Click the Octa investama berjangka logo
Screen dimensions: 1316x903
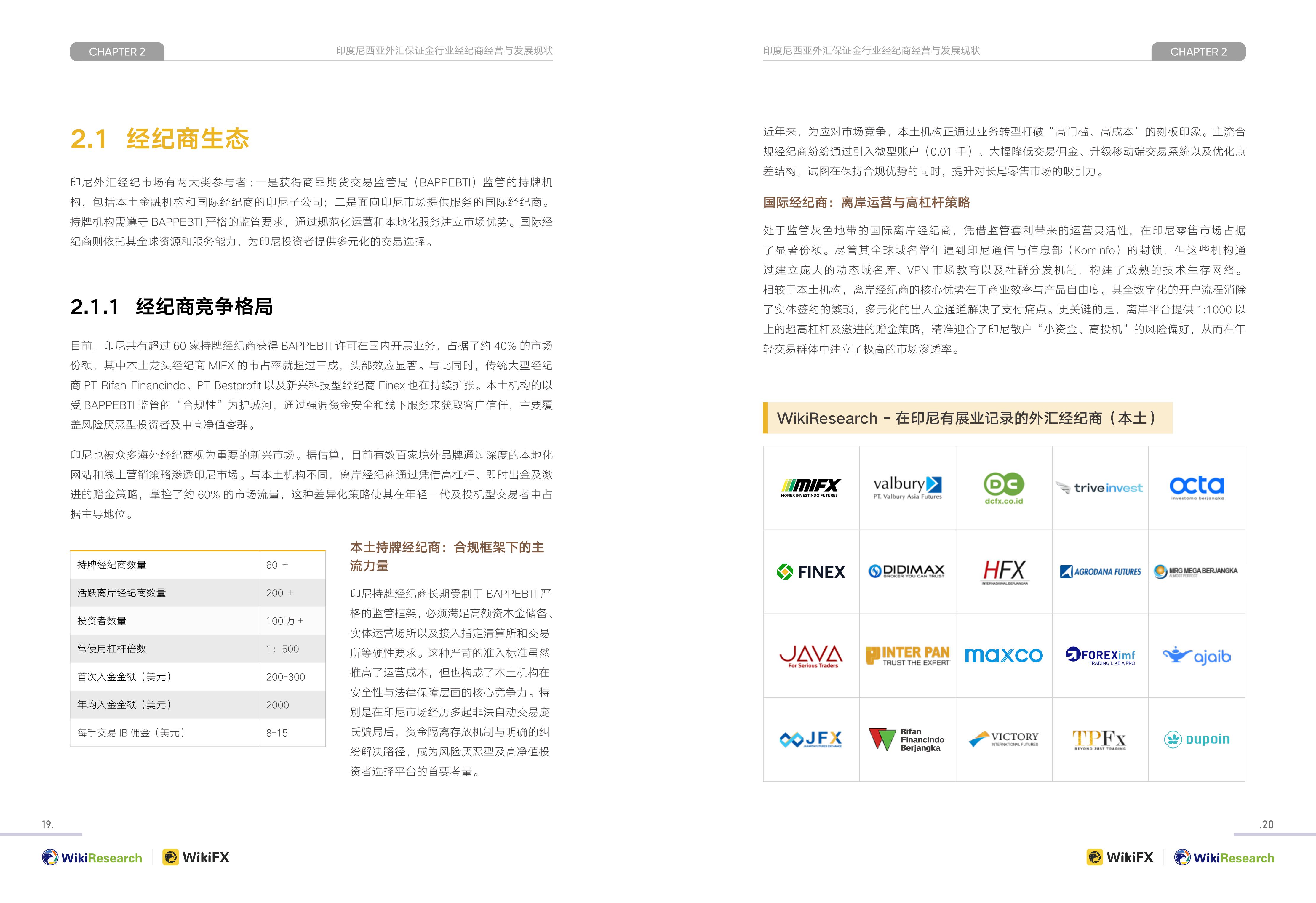[1197, 488]
